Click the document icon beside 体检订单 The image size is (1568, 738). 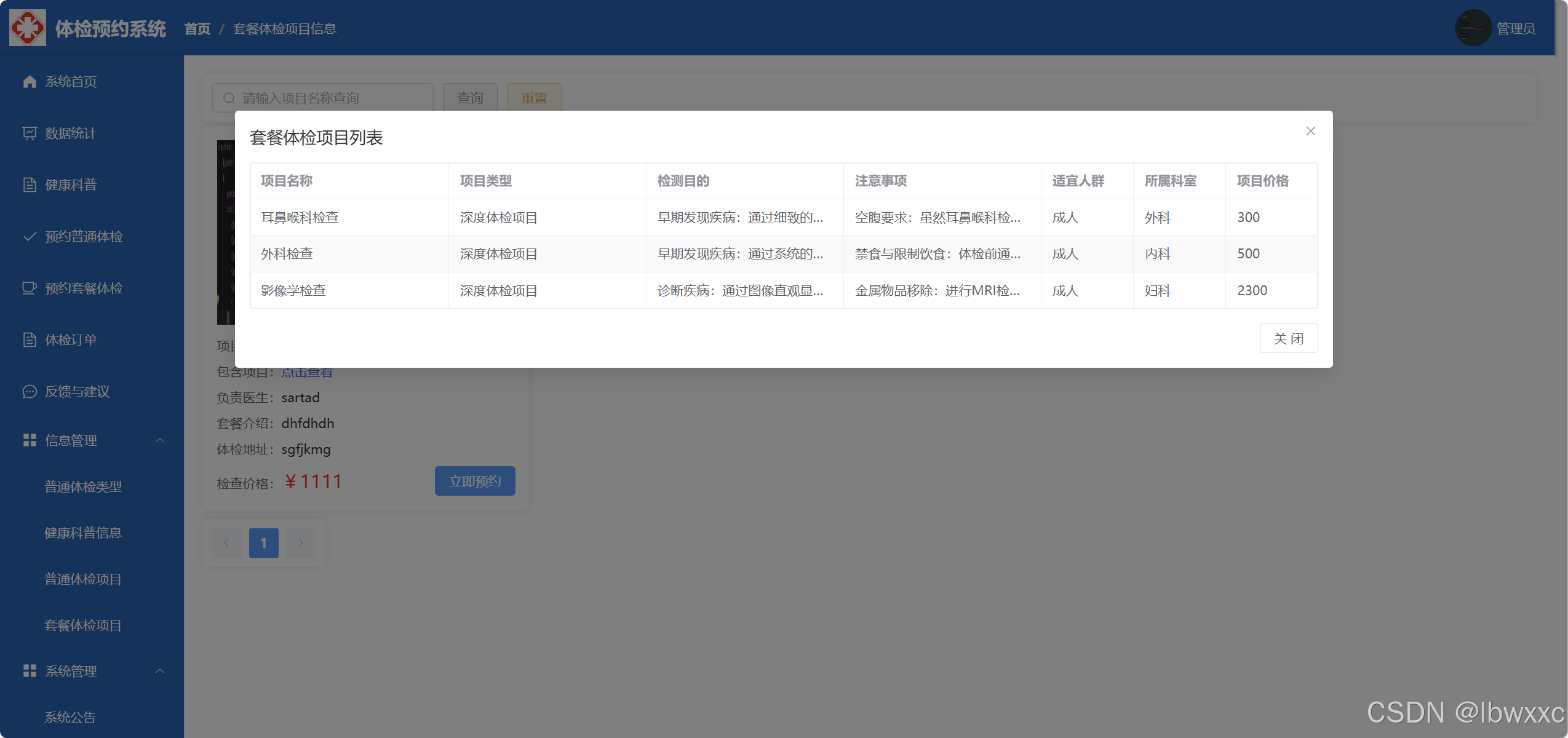(30, 340)
